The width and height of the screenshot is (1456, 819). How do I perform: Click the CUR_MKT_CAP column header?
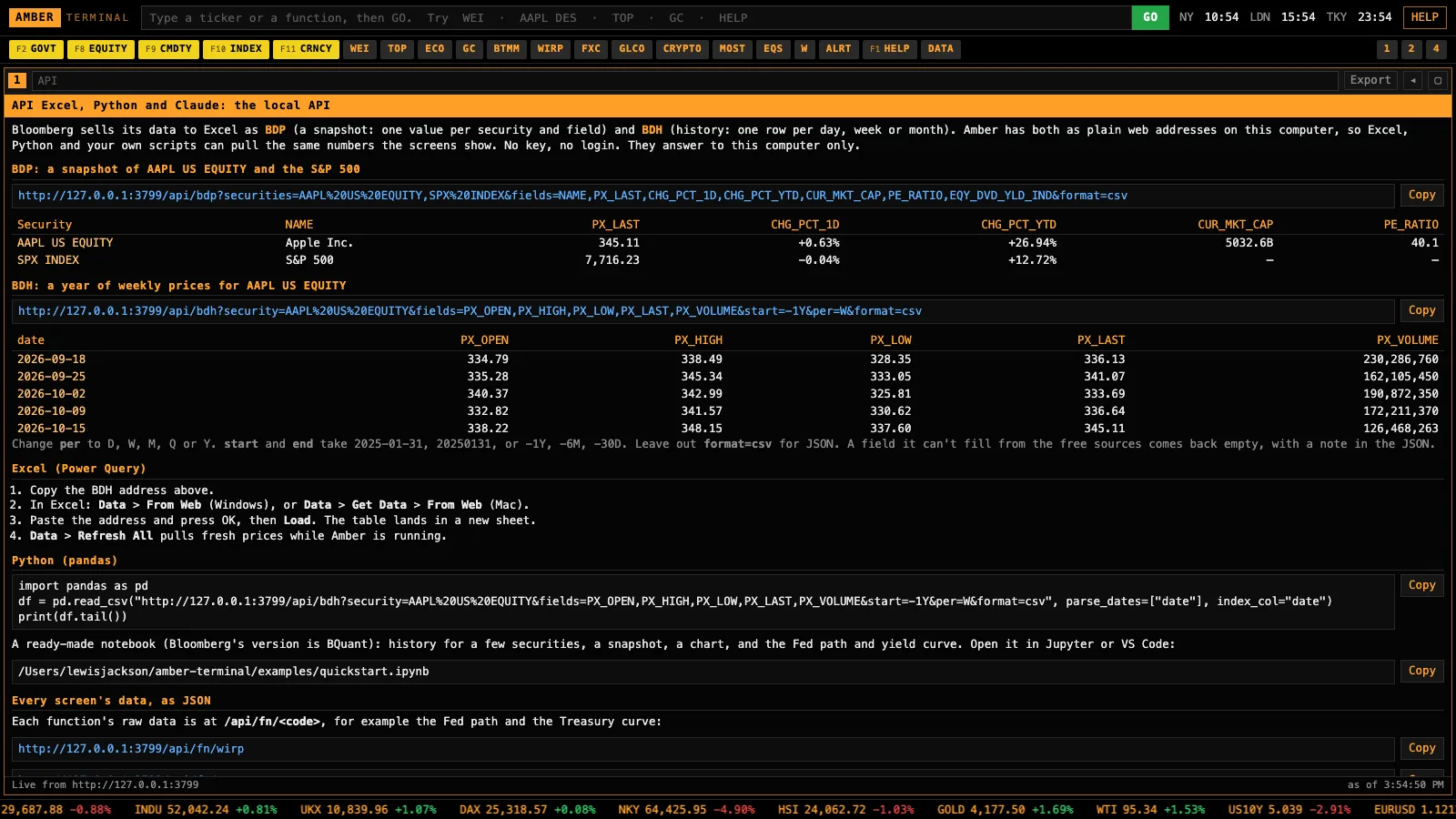pos(1236,225)
